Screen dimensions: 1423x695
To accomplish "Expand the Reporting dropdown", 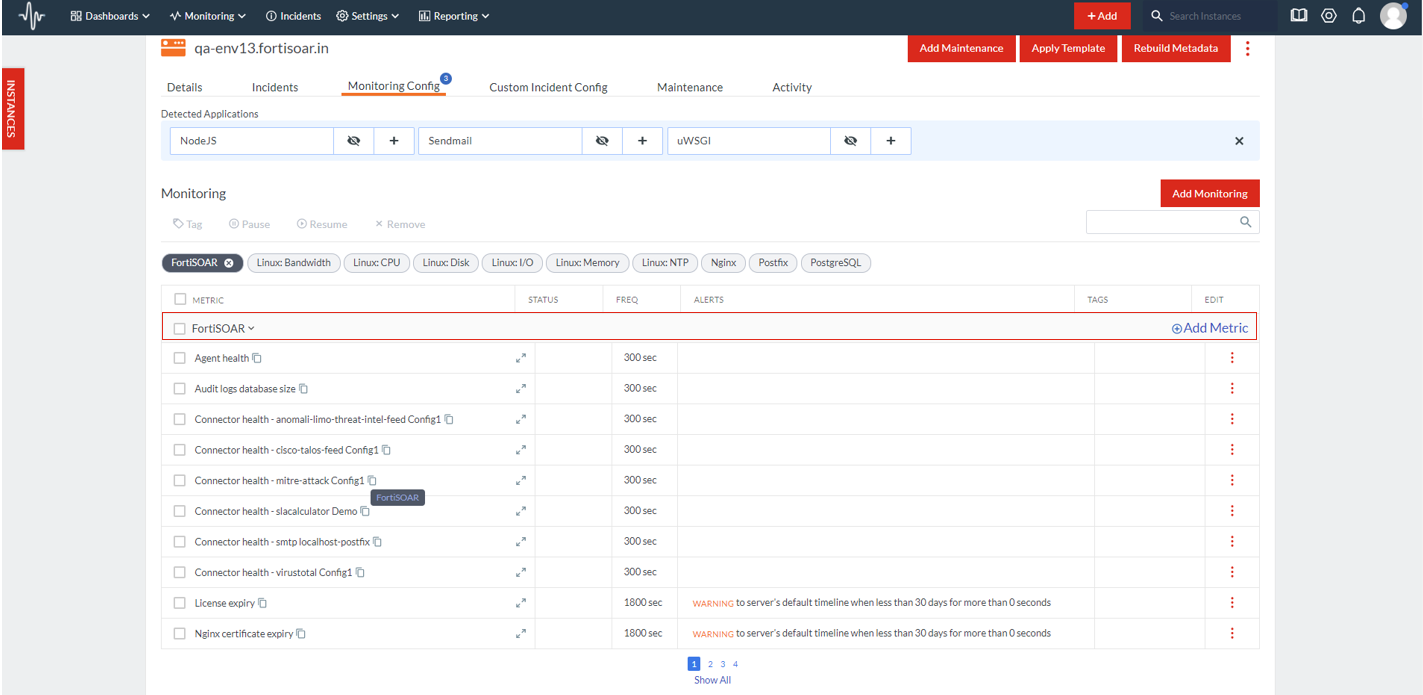I will (453, 15).
